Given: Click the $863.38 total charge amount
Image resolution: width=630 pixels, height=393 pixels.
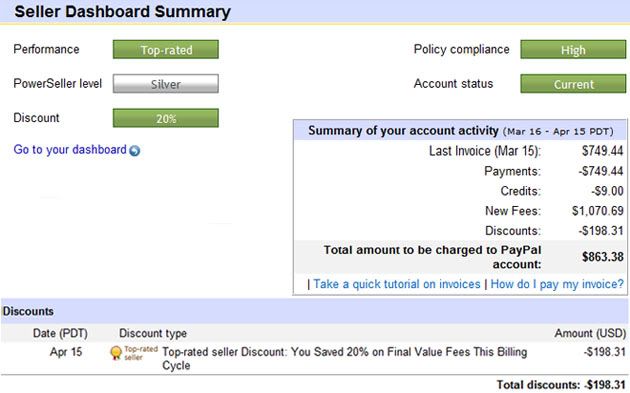Looking at the screenshot, I should (x=603, y=257).
